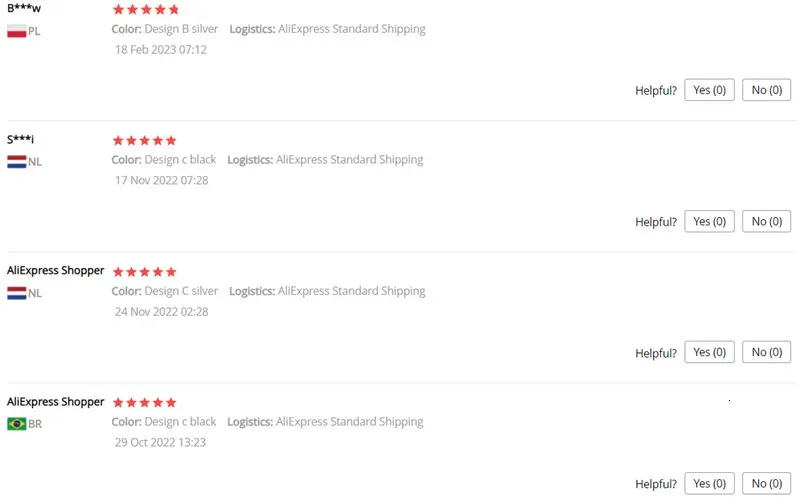Select No for the Brazil shopper's review

[766, 483]
